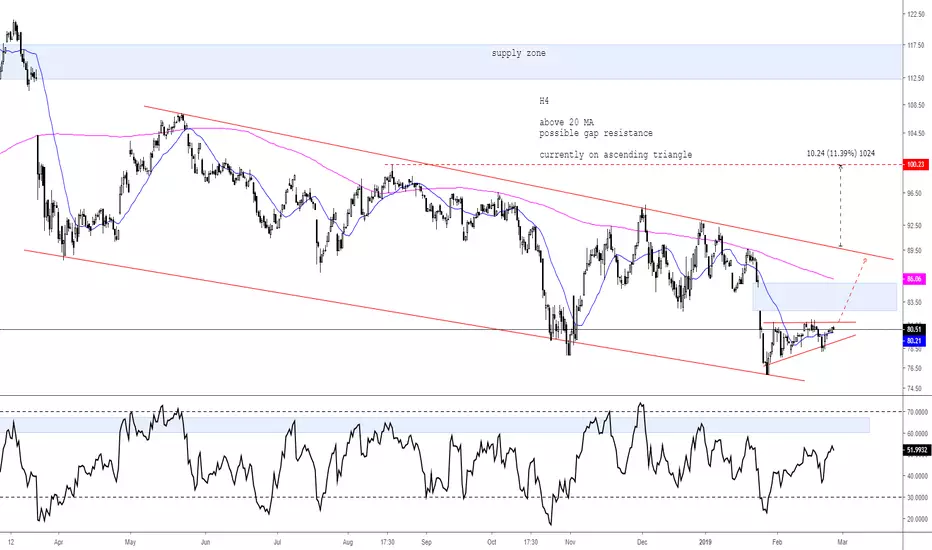Select the 104.50 price axis label
932x550 pixels.
pos(916,134)
